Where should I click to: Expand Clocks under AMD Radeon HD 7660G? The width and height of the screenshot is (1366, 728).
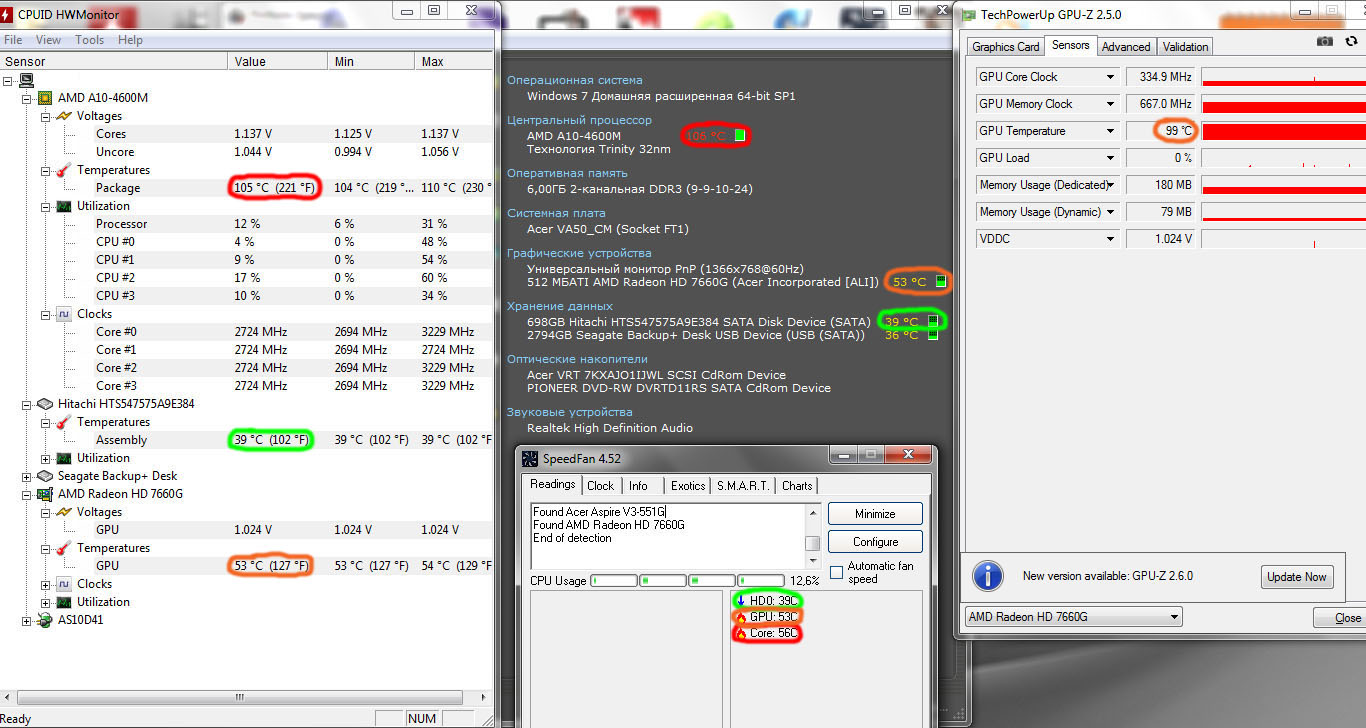click(46, 584)
